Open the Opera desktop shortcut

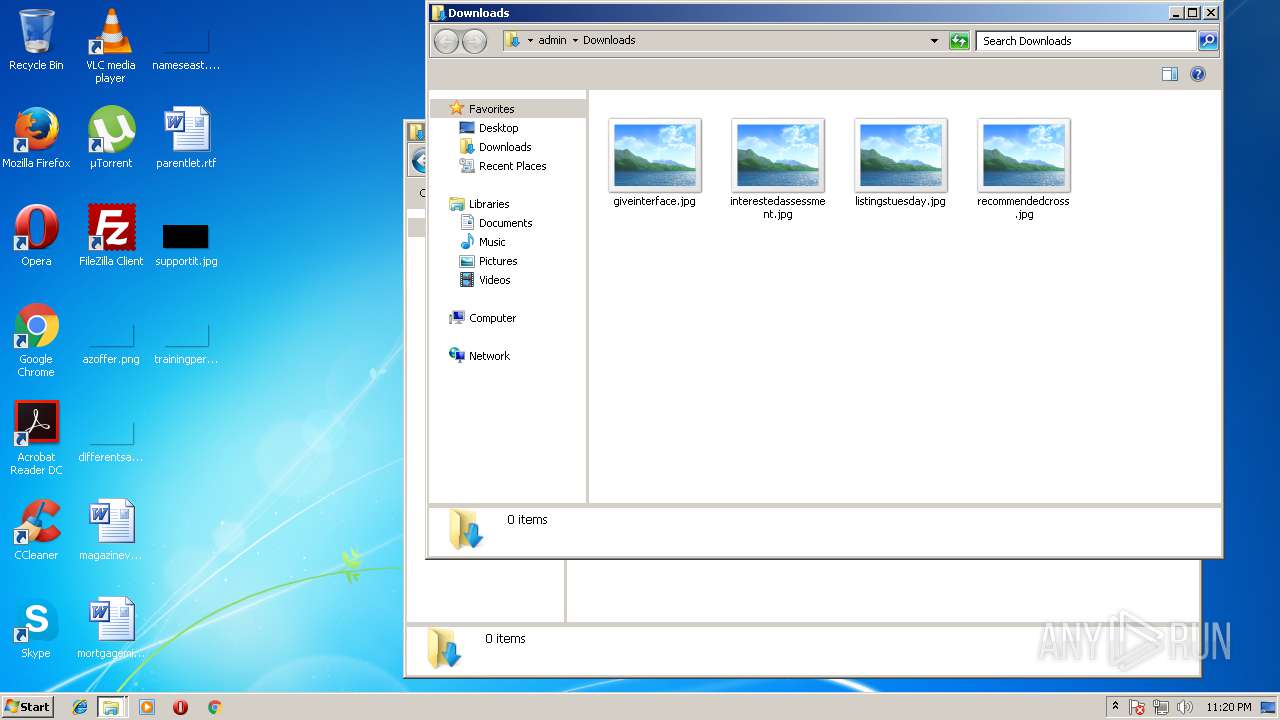[36, 236]
